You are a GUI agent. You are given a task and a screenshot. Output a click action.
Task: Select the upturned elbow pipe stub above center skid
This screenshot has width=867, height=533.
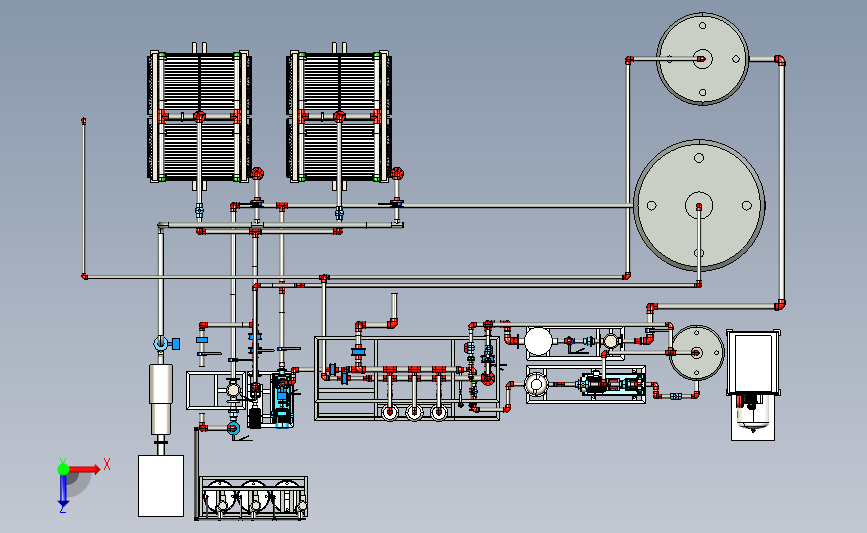coord(394,311)
